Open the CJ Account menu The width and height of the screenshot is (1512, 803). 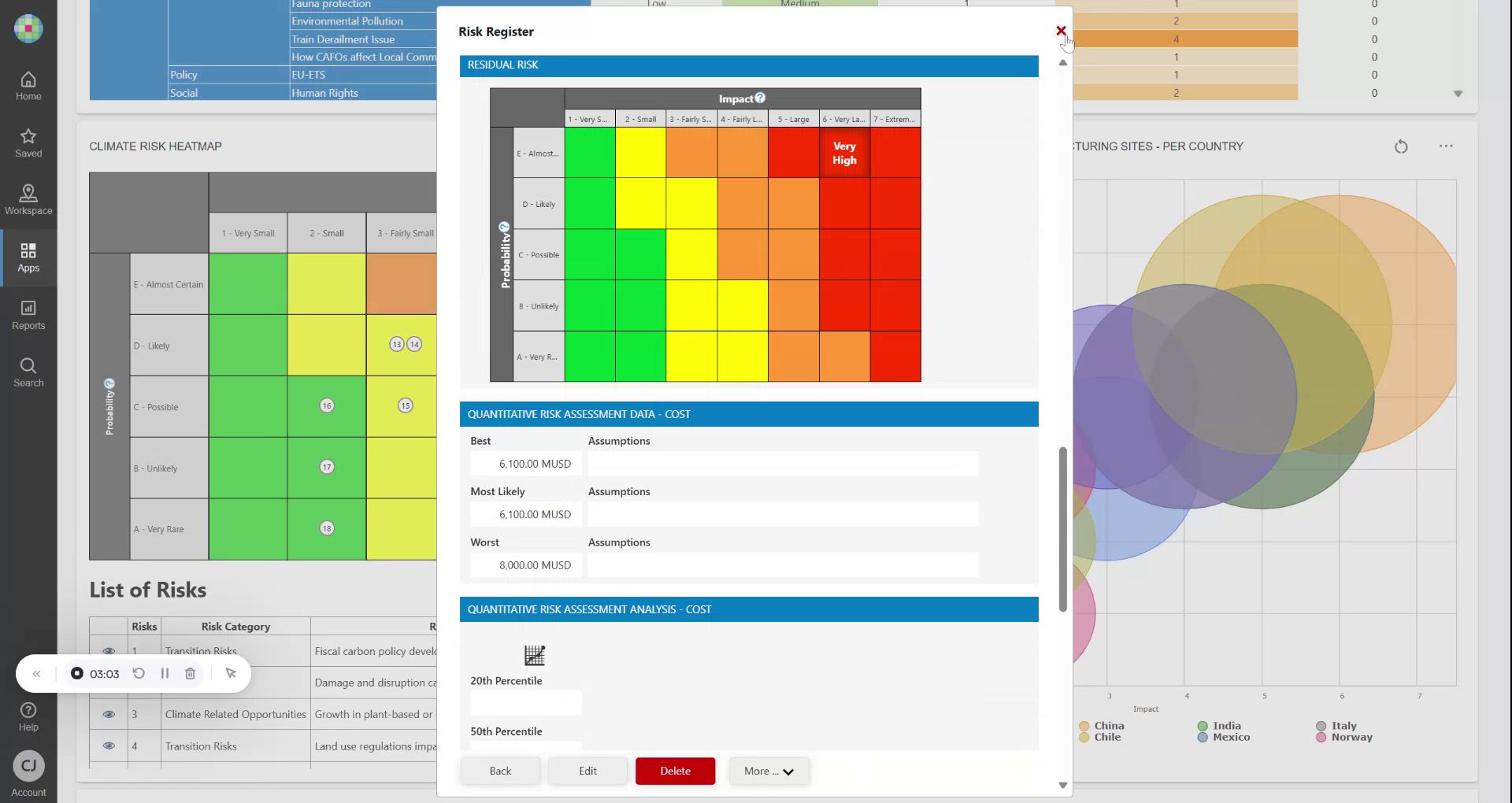click(x=28, y=765)
